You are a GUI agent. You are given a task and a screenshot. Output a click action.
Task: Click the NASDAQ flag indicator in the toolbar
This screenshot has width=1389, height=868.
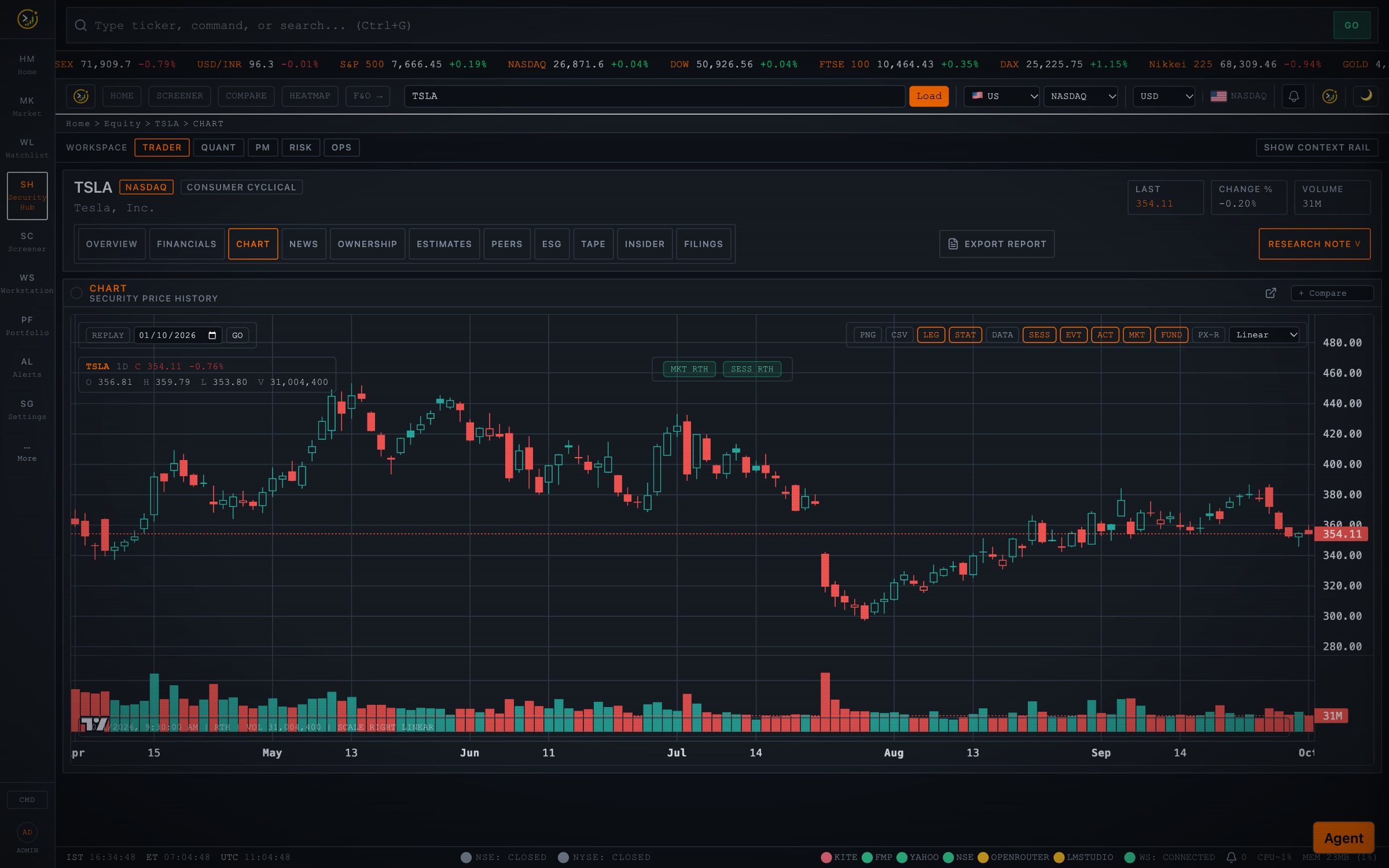click(1239, 96)
